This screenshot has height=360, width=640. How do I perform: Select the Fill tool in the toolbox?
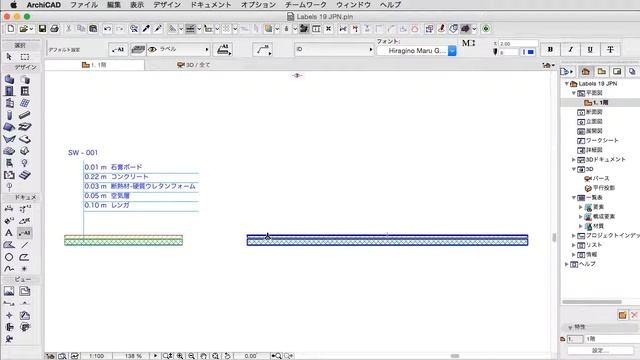[9, 245]
